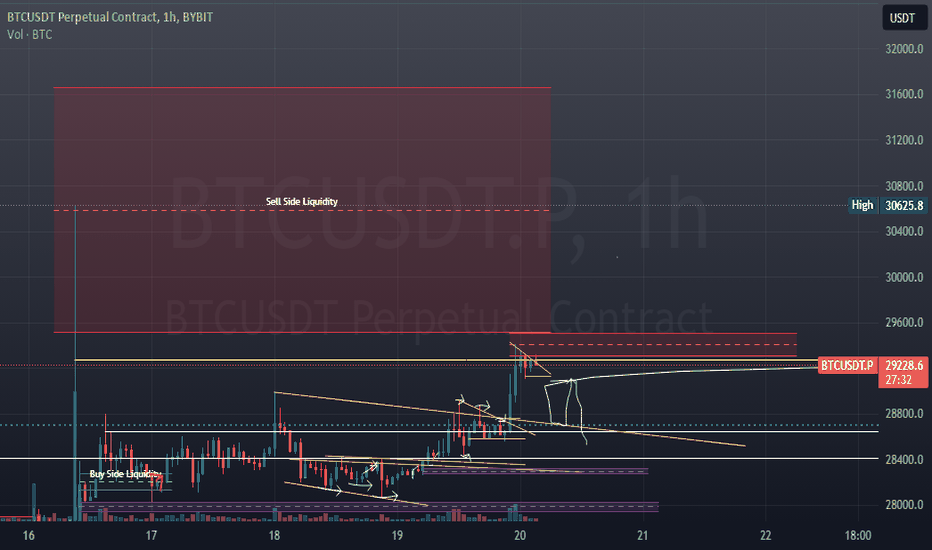
Task: Click the 30400.0 price axis label
Action: [904, 231]
